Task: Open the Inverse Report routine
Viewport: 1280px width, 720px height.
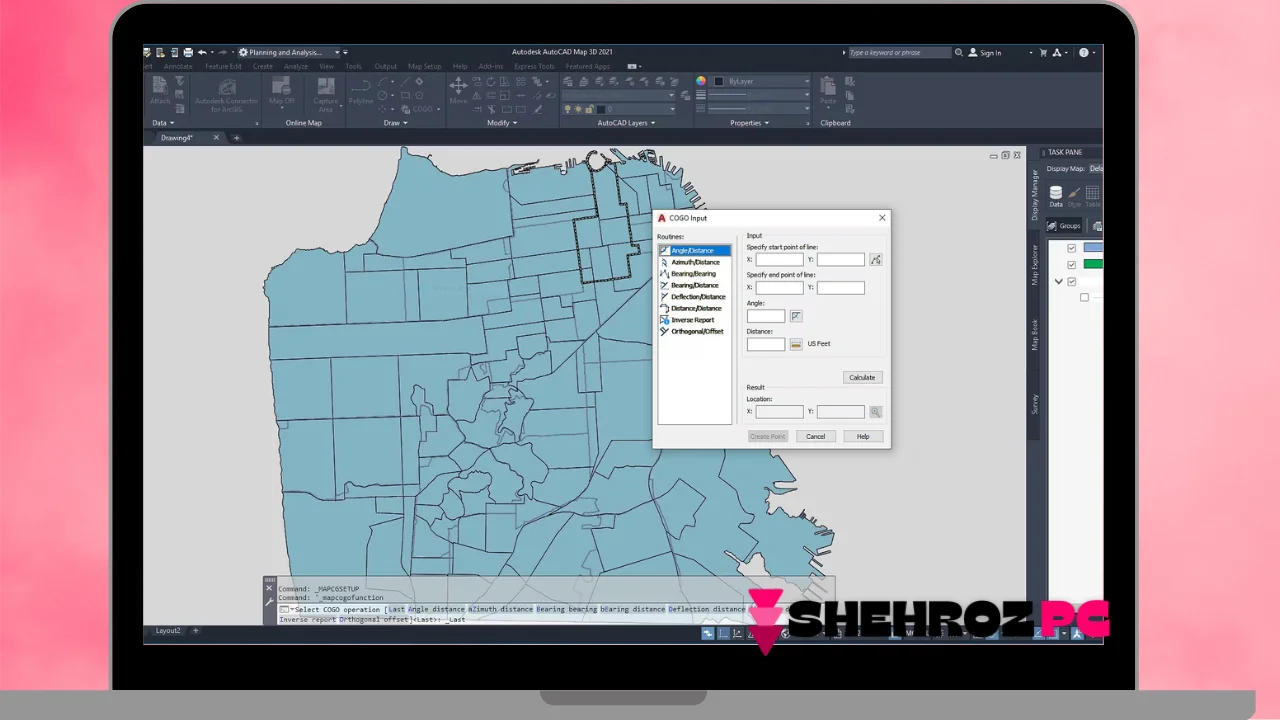Action: tap(694, 320)
